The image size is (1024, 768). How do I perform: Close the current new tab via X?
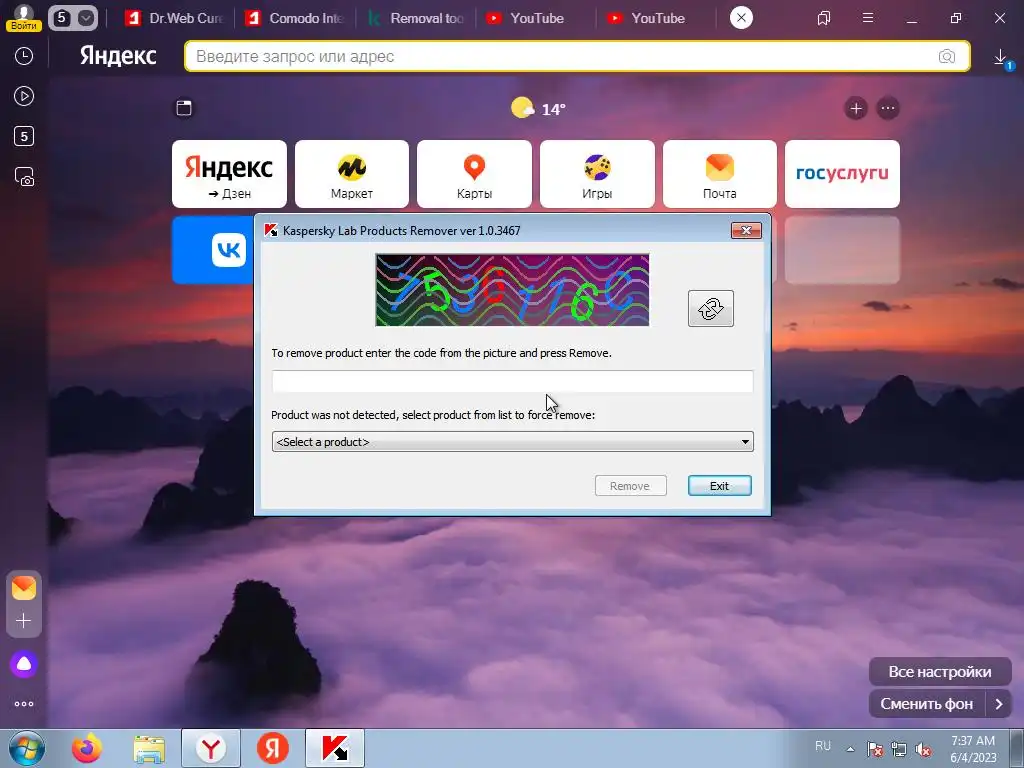pyautogui.click(x=741, y=18)
